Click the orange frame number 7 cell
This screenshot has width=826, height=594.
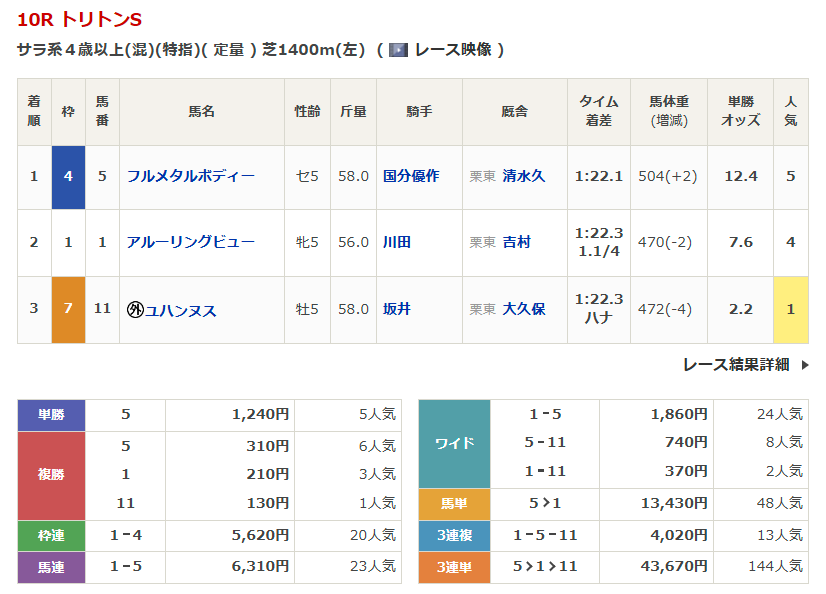[68, 309]
